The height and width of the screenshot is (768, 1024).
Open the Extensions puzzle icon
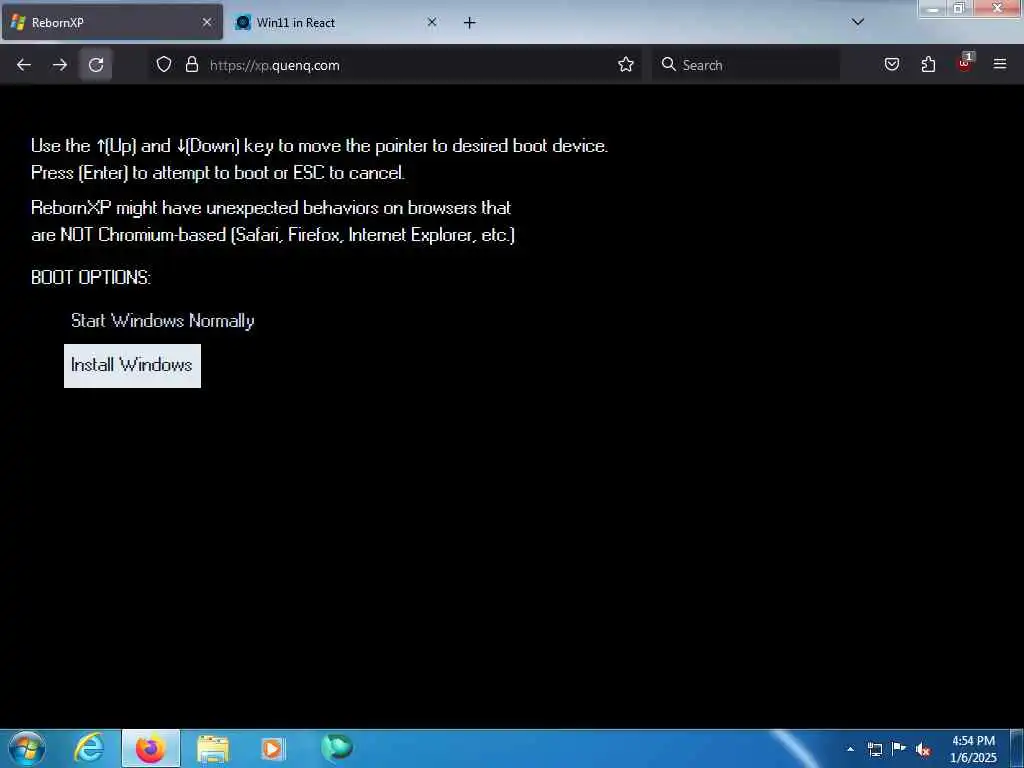click(928, 64)
